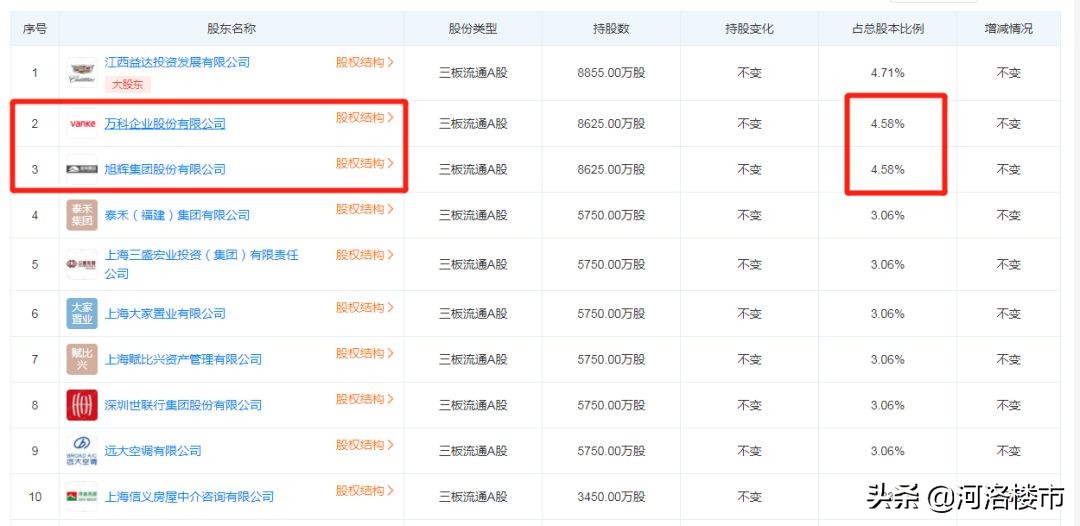Screen dimensions: 1080x526
Task: Expand 股权结构 for 江西益达投资
Action: [365, 62]
